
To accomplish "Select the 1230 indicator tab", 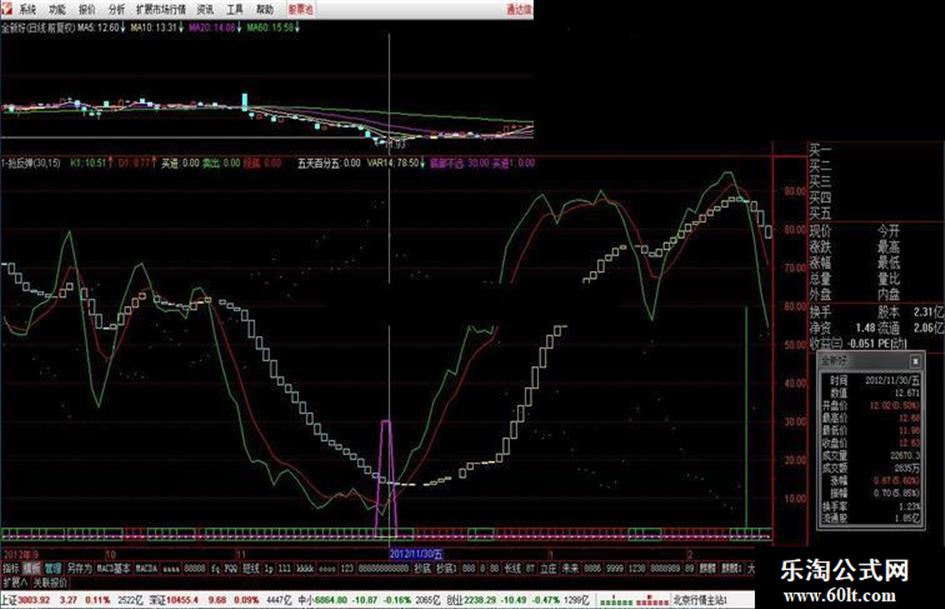I will (x=636, y=568).
